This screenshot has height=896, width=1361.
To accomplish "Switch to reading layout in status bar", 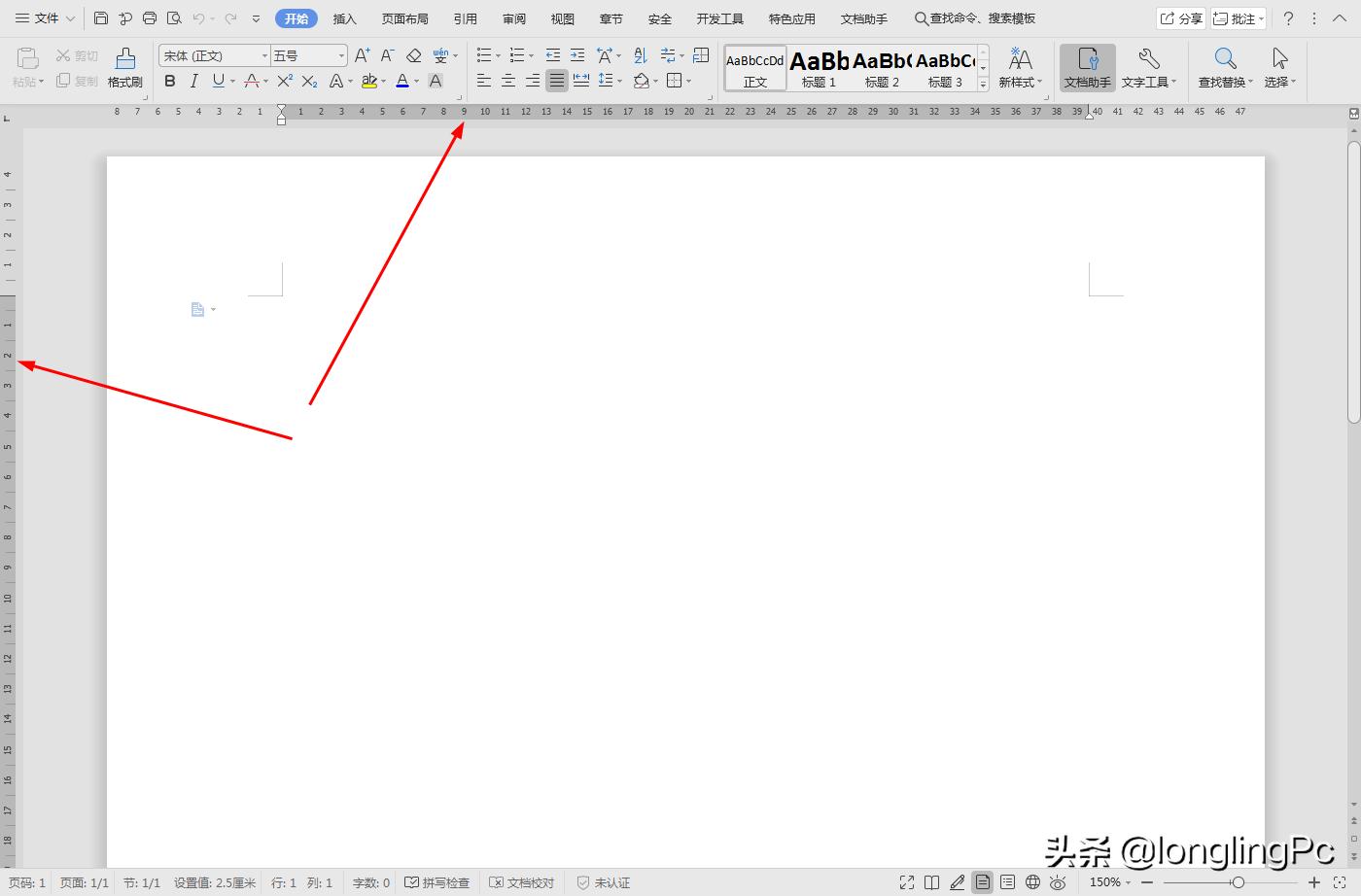I will tap(931, 882).
